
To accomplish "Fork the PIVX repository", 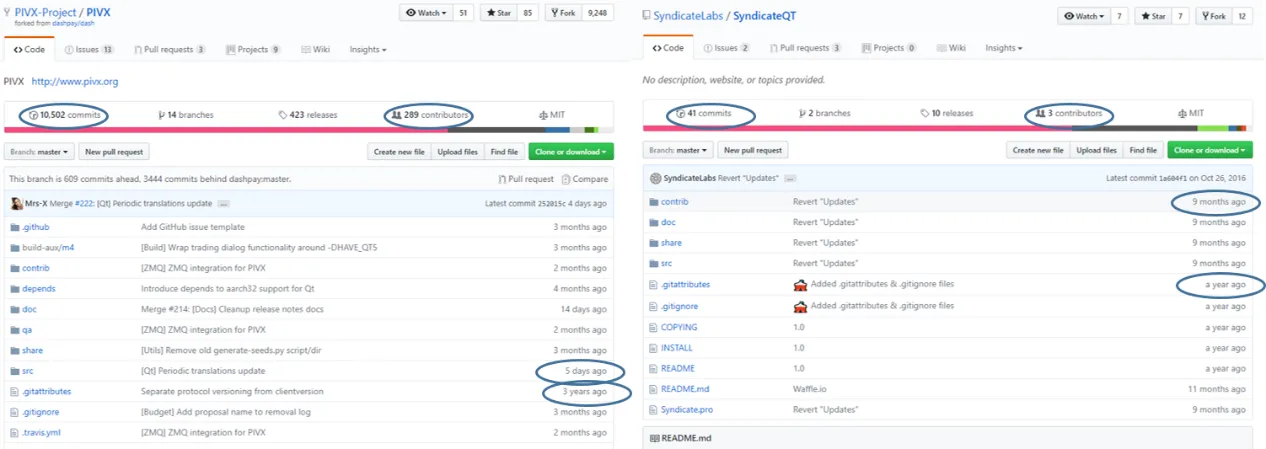I will click(566, 13).
